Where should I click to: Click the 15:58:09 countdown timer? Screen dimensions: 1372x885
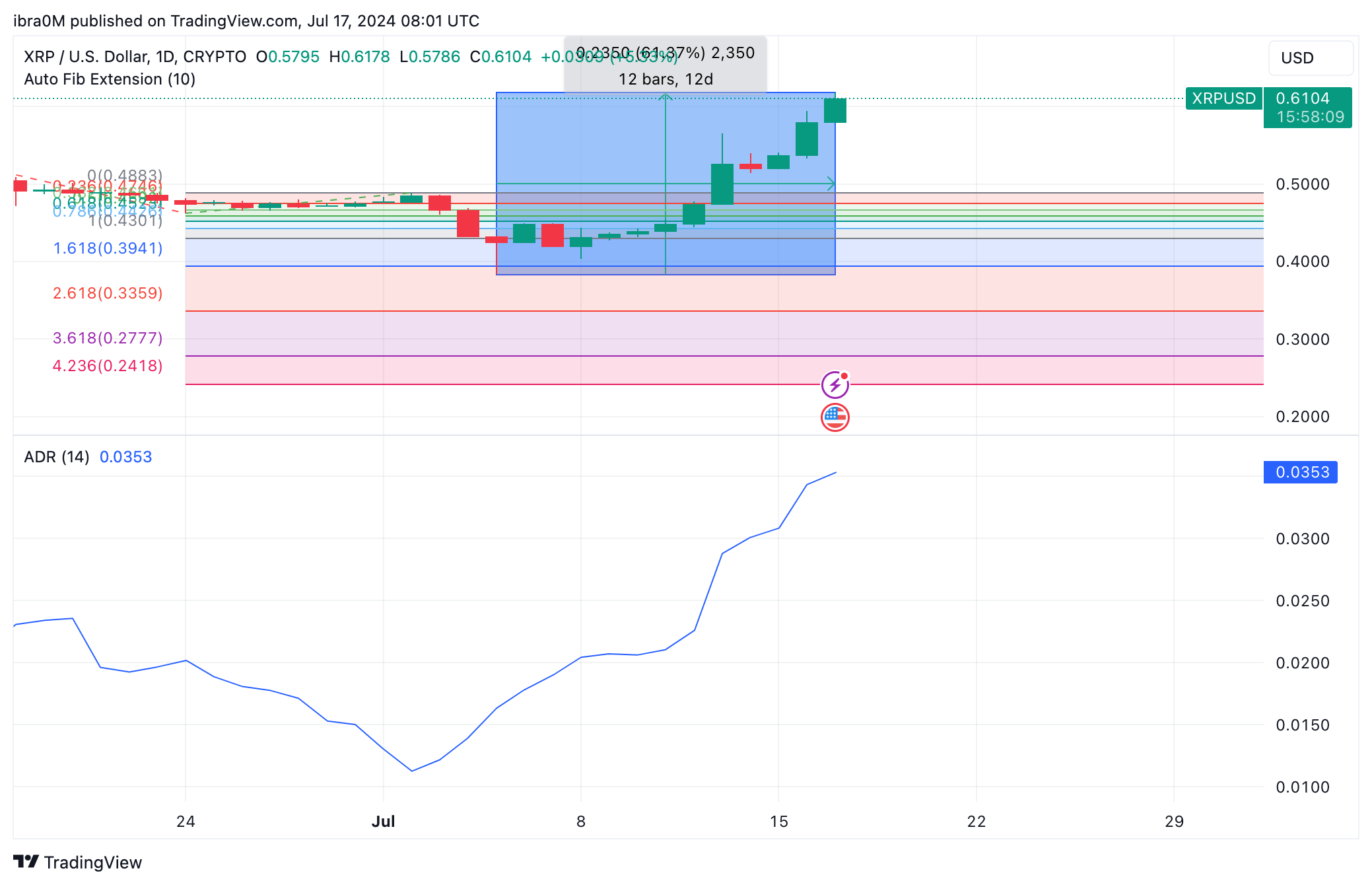[x=1310, y=117]
